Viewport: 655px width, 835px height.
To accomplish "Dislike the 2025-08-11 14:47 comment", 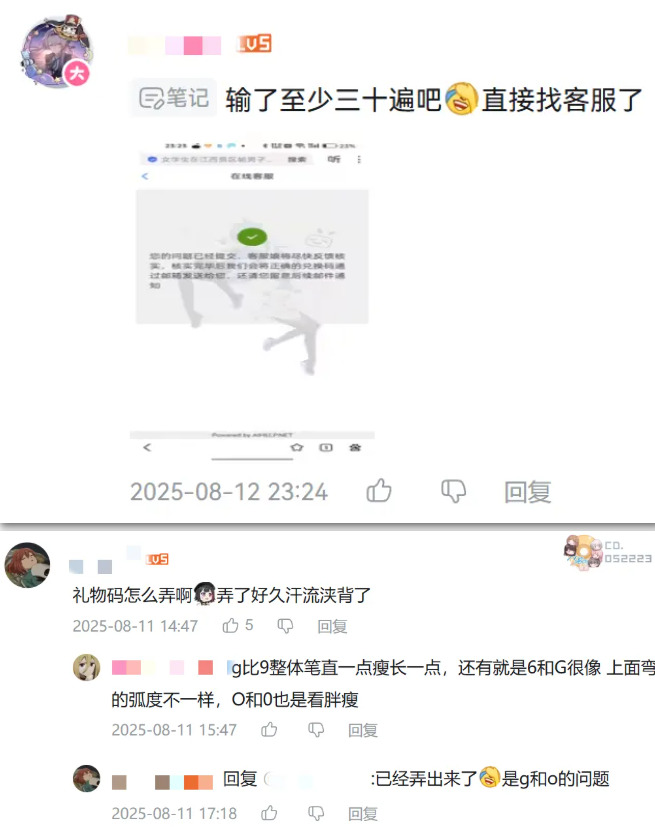I will (x=285, y=626).
